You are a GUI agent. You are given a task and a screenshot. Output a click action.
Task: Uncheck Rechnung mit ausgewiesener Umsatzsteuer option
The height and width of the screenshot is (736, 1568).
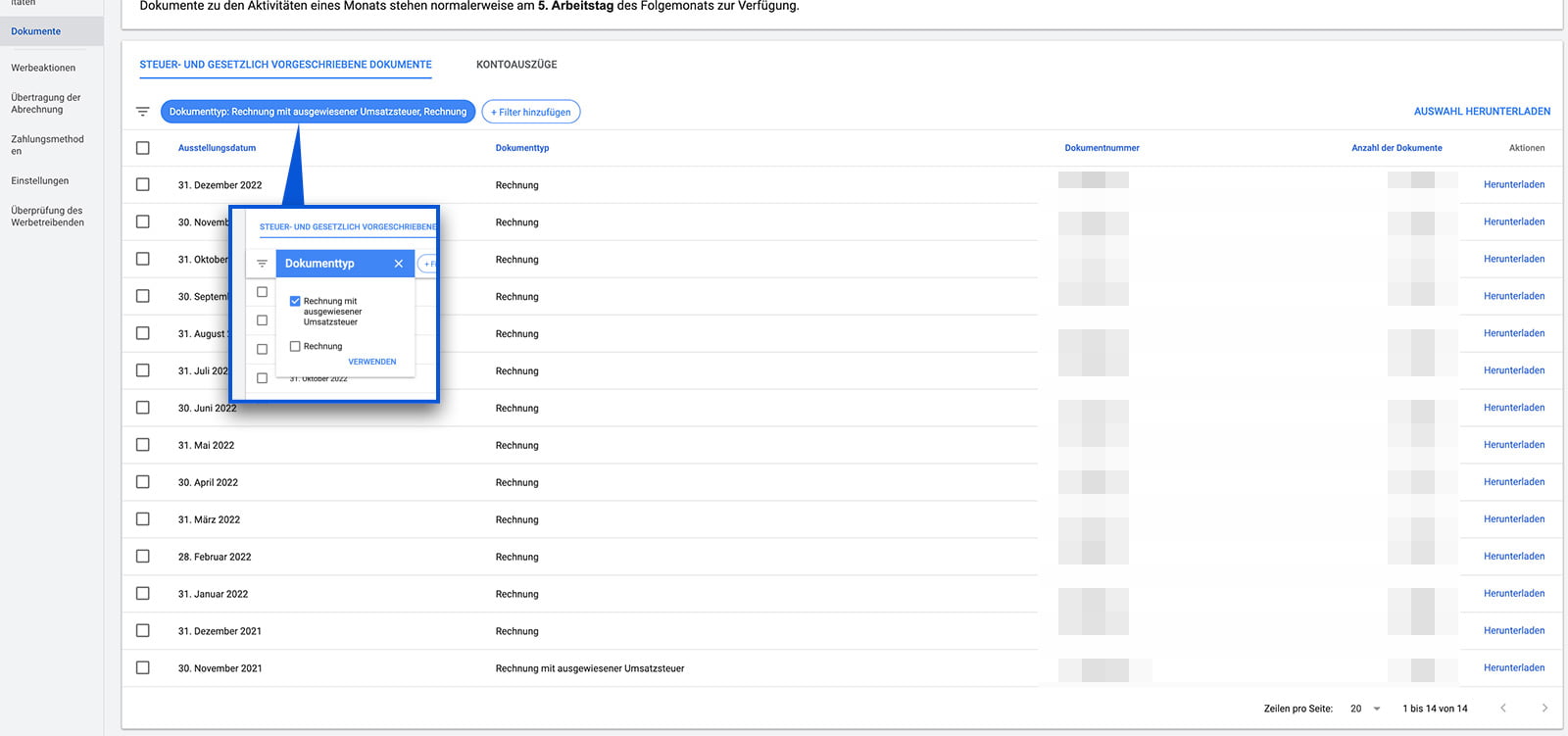(295, 302)
